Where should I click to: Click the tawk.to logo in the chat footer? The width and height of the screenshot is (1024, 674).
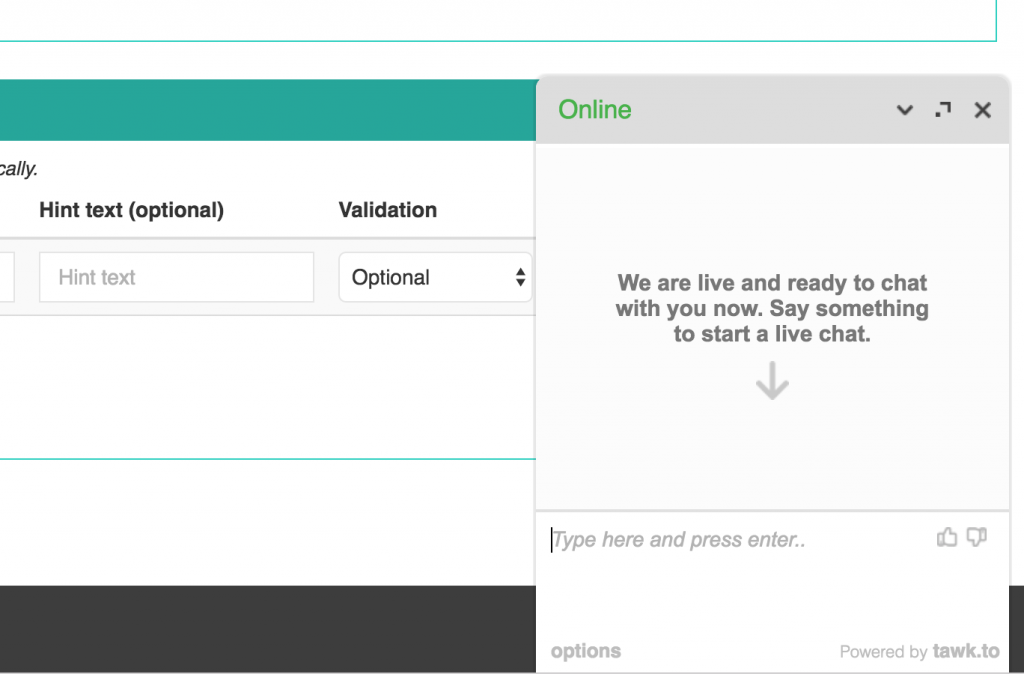click(966, 651)
